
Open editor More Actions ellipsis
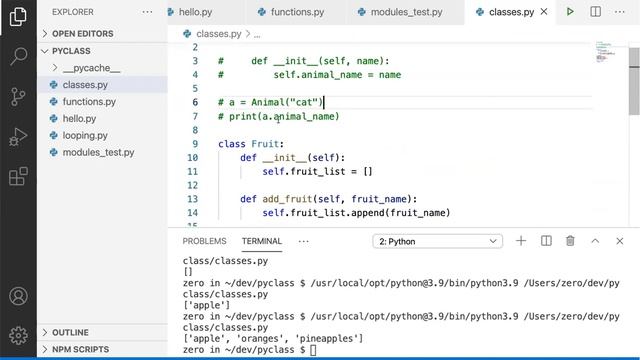(x=620, y=12)
